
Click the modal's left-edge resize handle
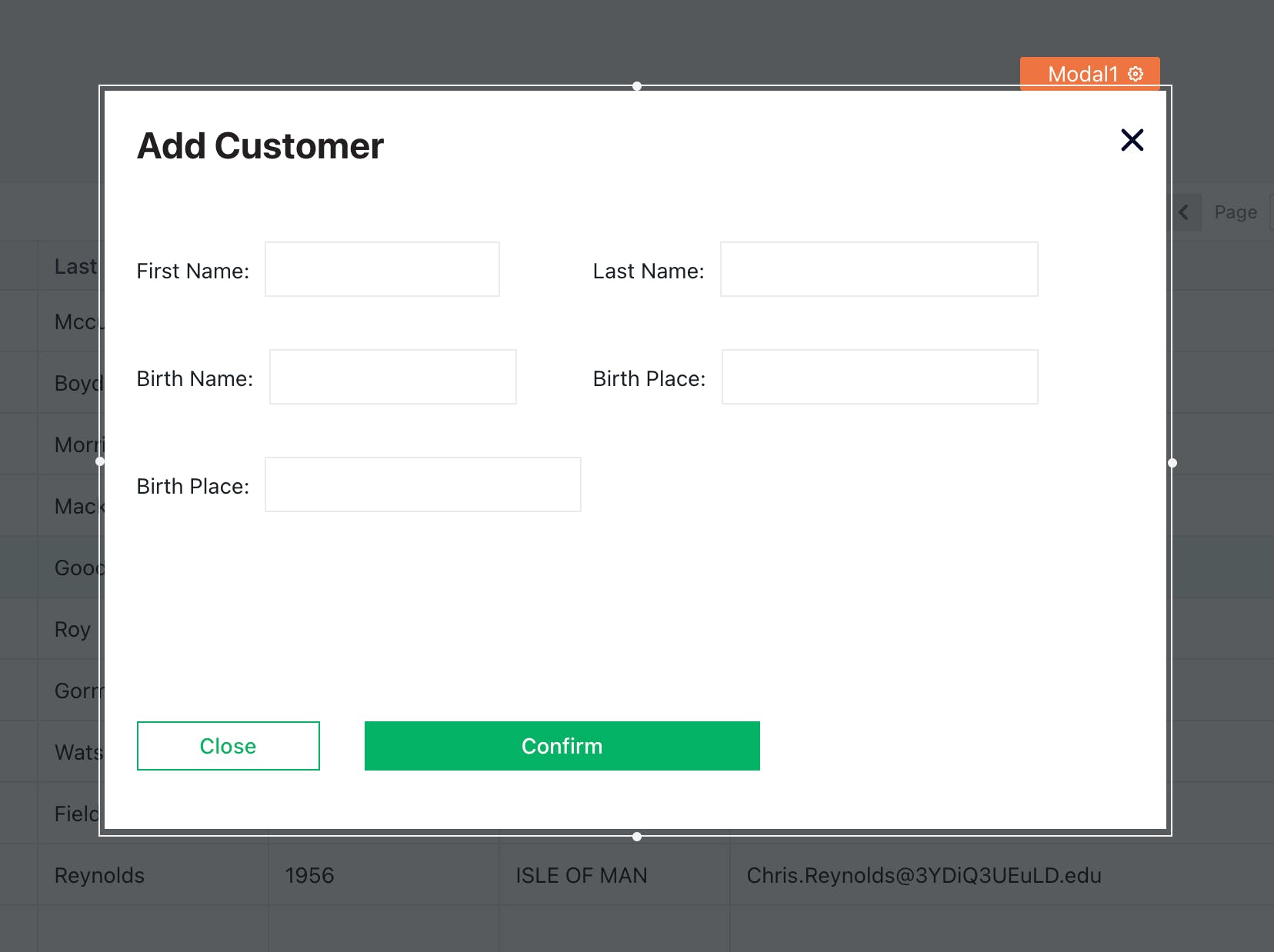click(100, 461)
